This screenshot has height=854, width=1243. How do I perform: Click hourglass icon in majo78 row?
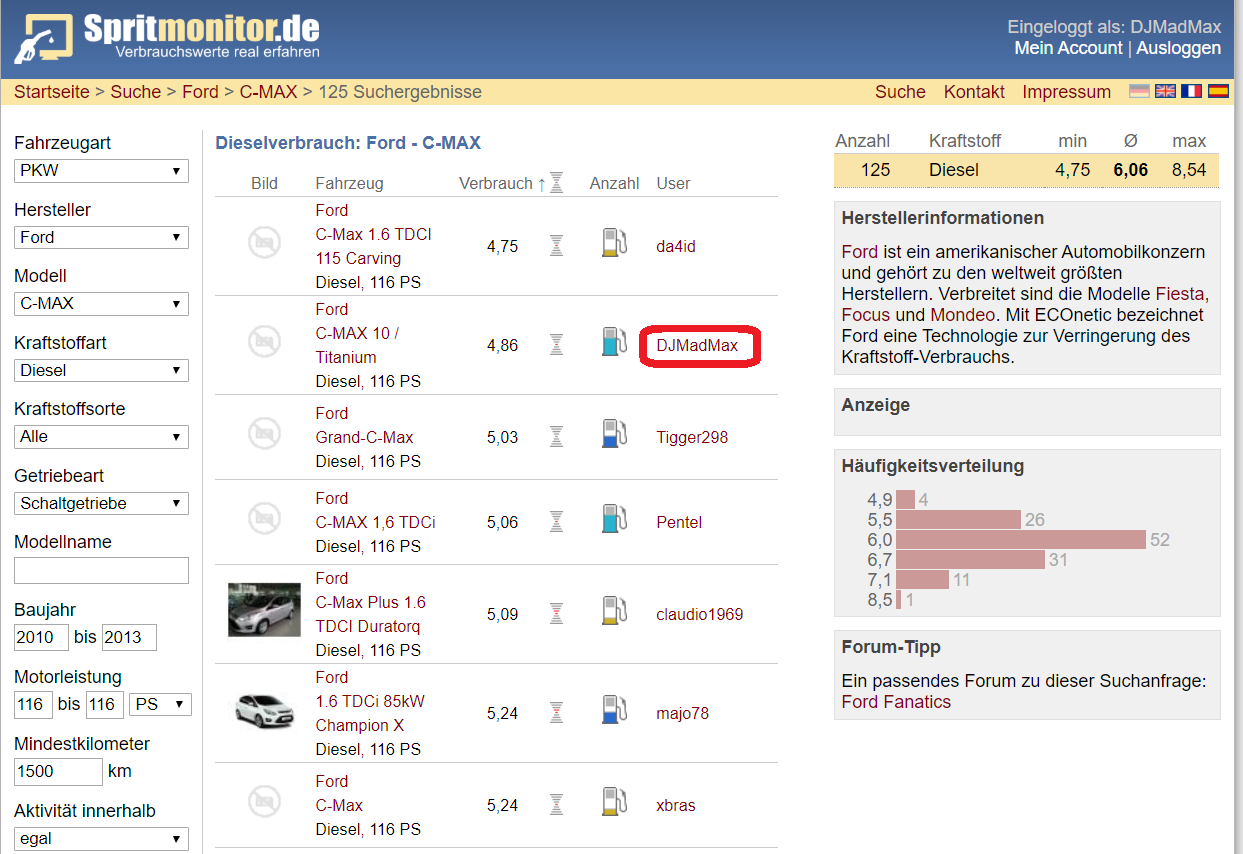point(557,713)
